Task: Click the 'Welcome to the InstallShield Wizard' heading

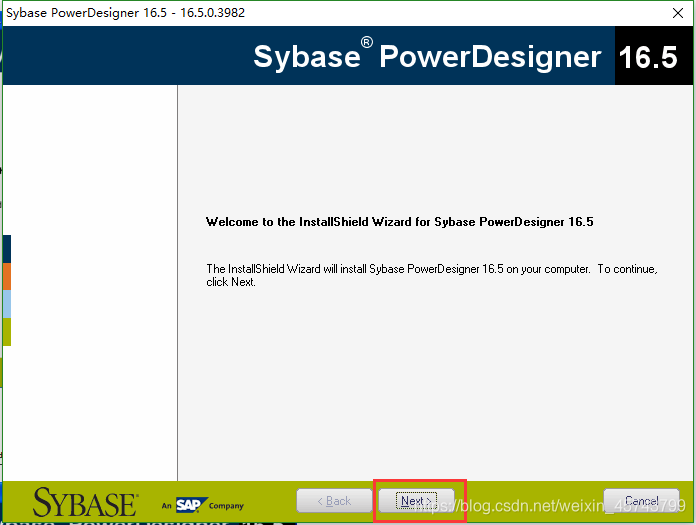Action: click(x=399, y=221)
